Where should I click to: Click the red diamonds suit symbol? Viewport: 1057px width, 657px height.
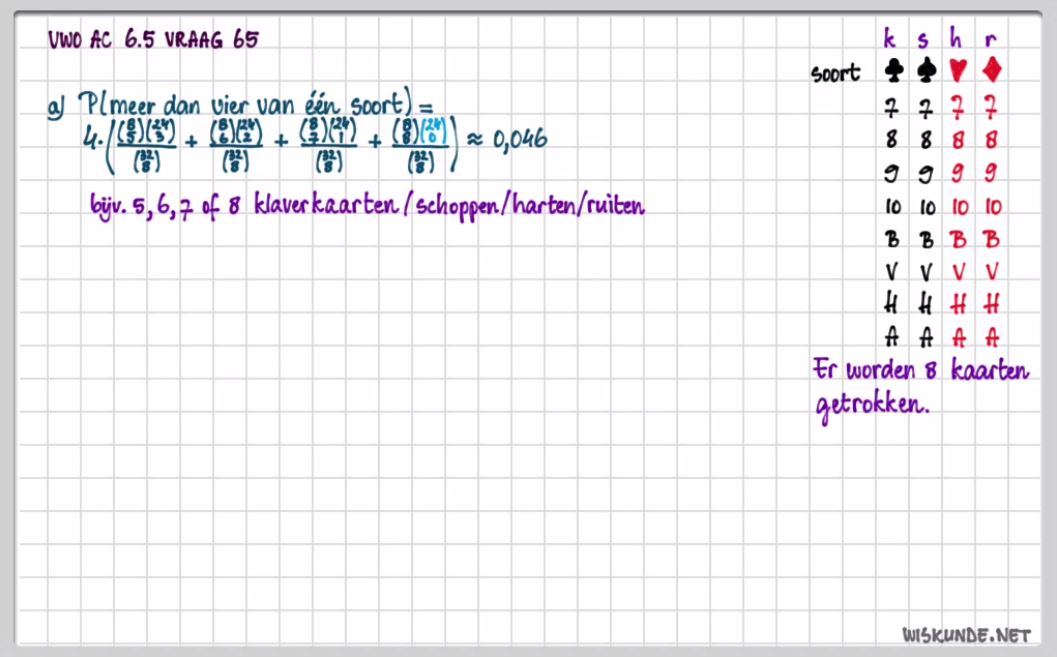(992, 70)
